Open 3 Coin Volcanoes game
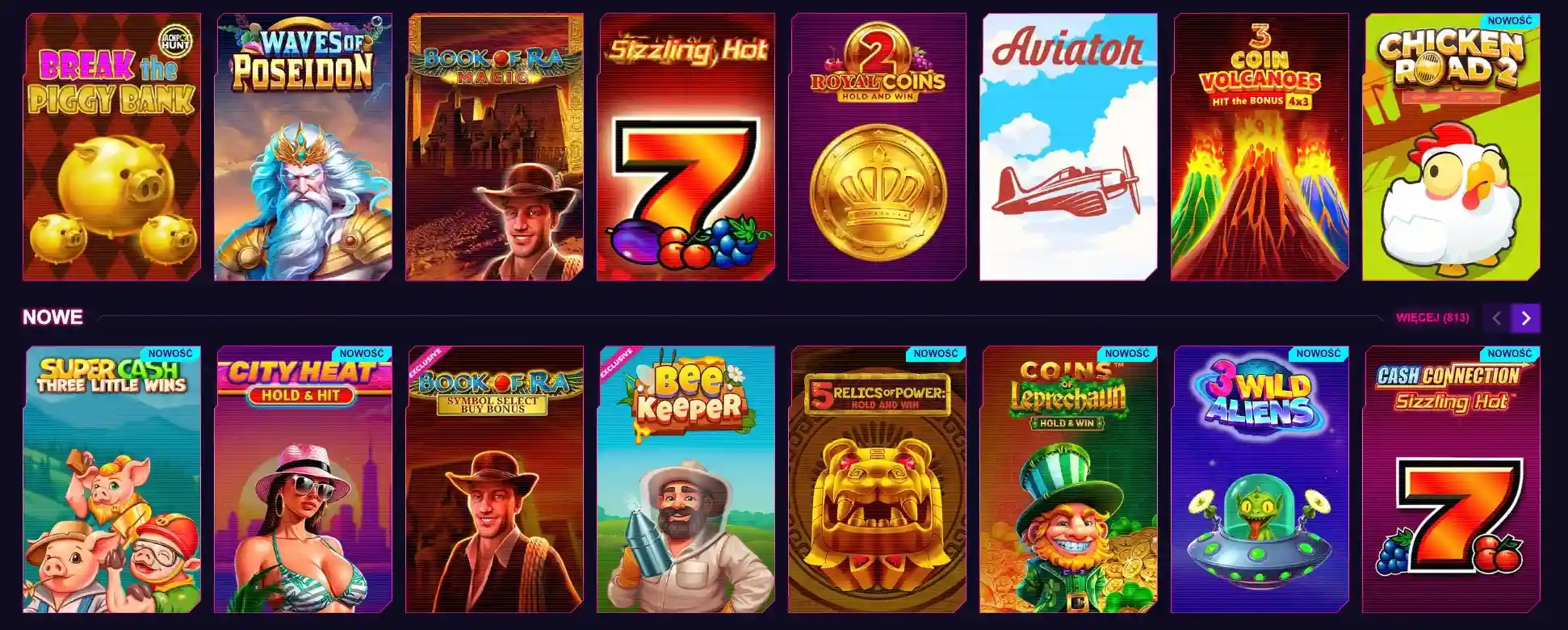 [x=1260, y=147]
